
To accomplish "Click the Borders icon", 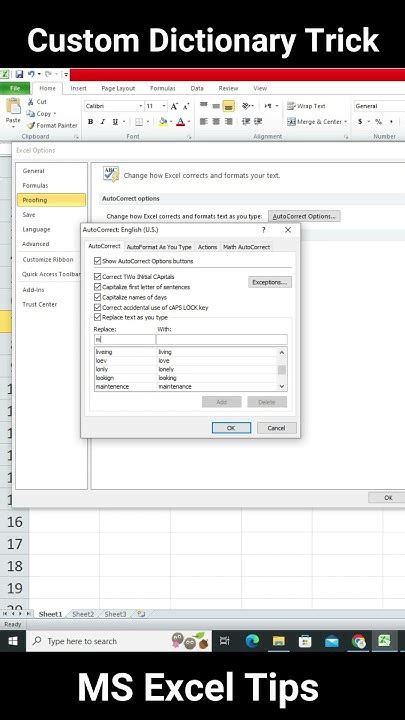I will (139, 122).
